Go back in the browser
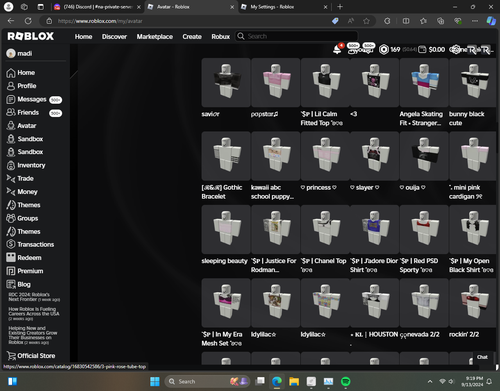This screenshot has width=500, height=391. pos(11,21)
